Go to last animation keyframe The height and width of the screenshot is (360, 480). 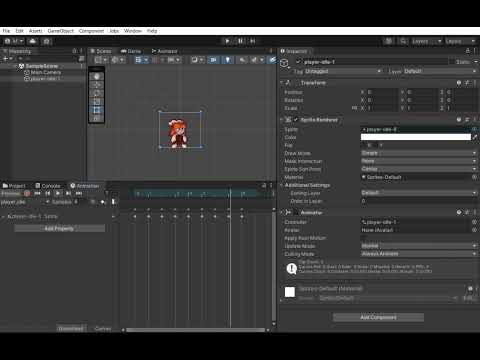pyautogui.click(x=79, y=193)
